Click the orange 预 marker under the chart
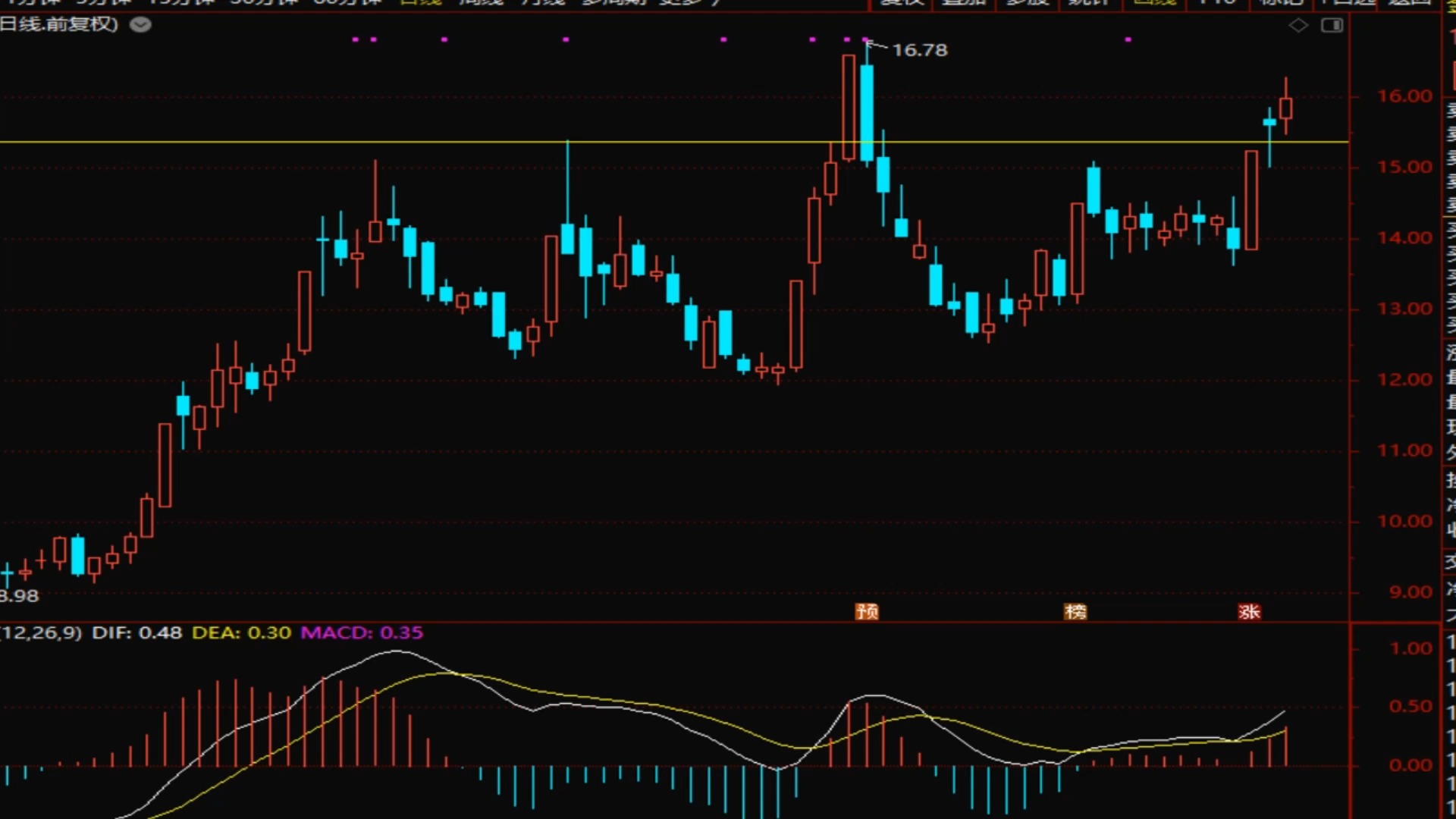 tap(867, 611)
